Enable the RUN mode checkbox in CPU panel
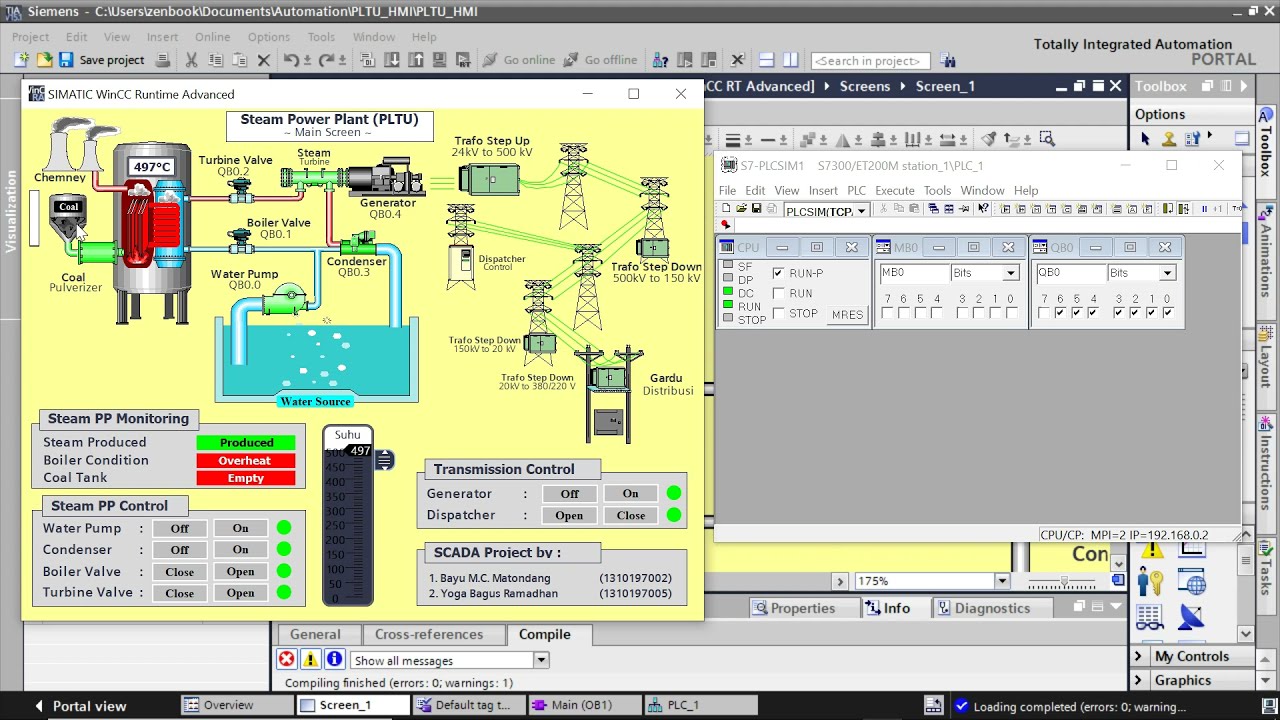The image size is (1280, 720). (778, 293)
